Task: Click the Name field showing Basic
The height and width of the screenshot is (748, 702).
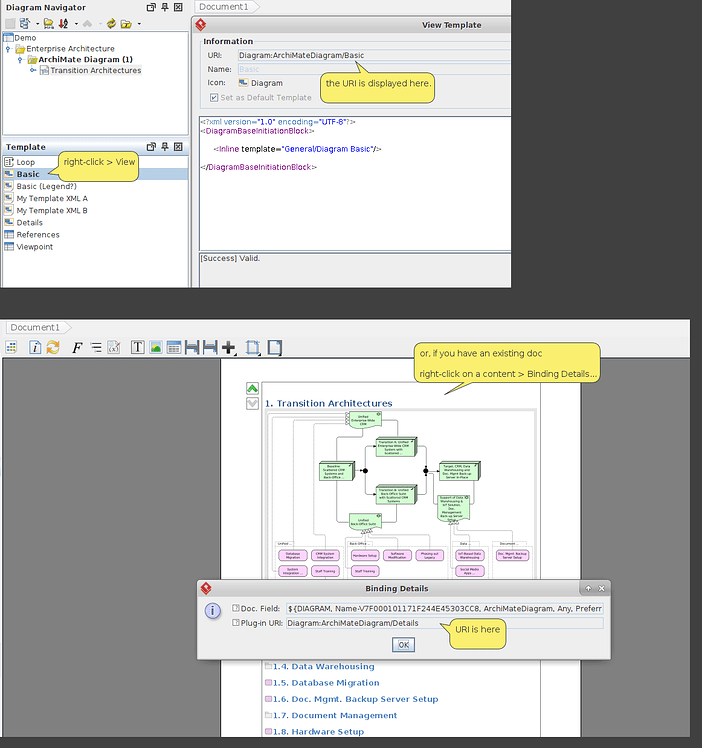Action: point(374,69)
